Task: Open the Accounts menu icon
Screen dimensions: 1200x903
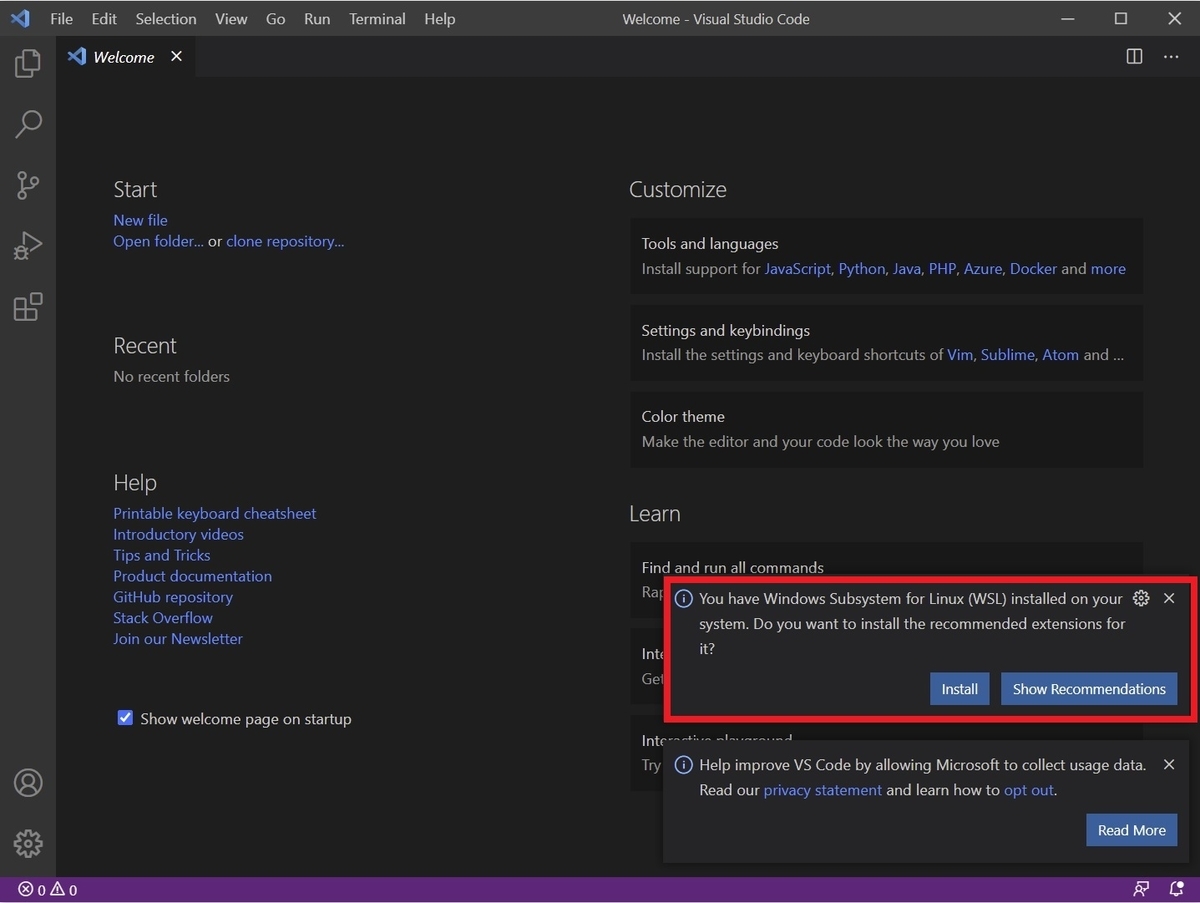Action: 28,783
